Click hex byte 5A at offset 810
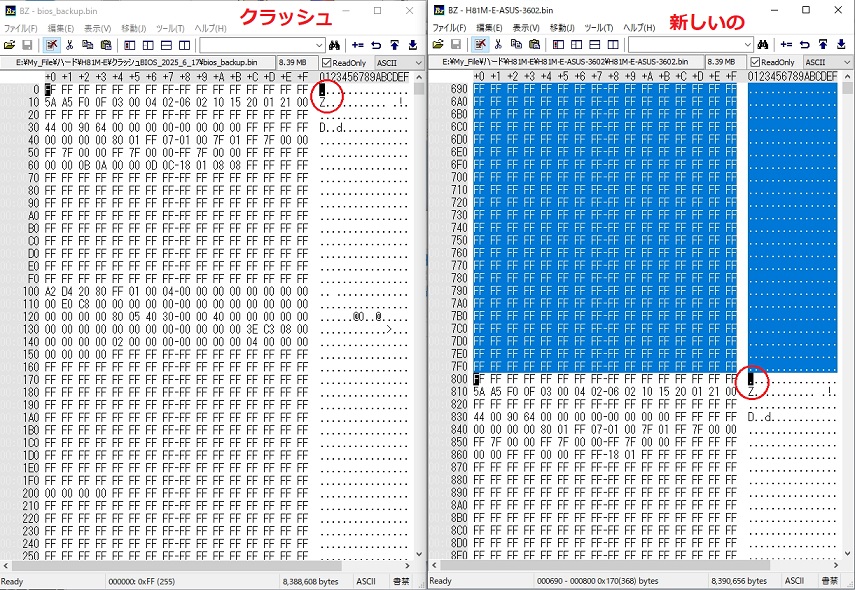This screenshot has width=855, height=590. [x=479, y=392]
